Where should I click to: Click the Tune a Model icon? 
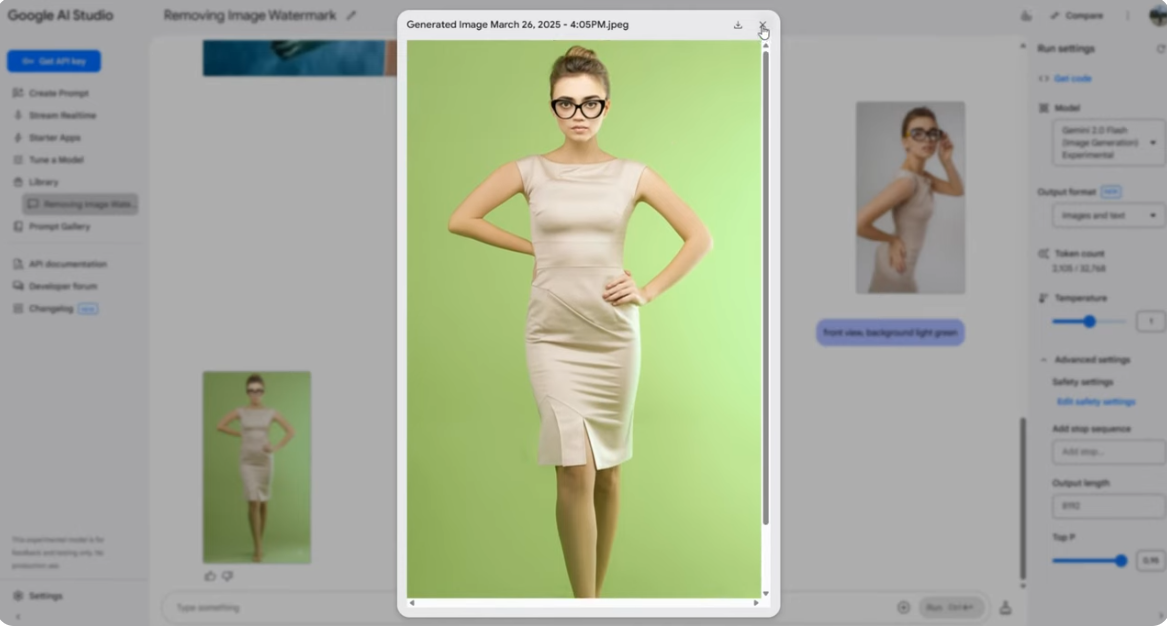pos(18,159)
